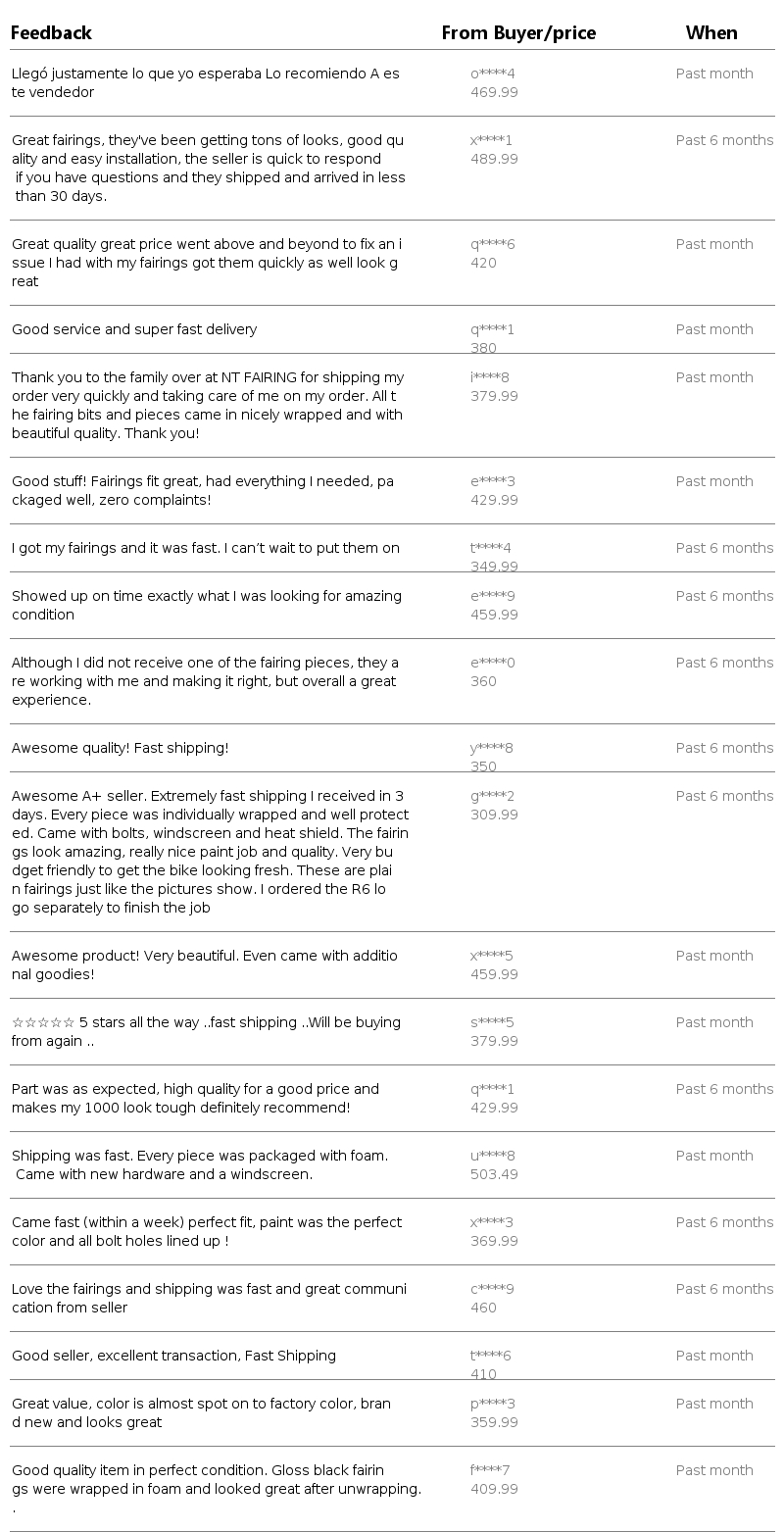Click the From Buyer/price column header

coord(518,33)
